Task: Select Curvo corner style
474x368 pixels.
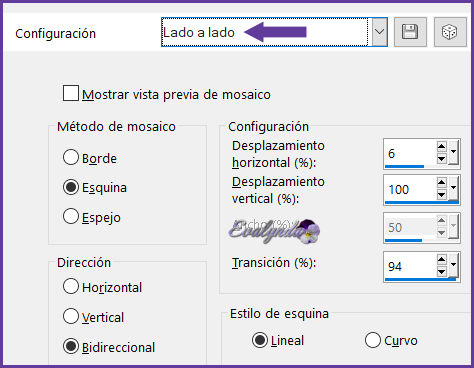Action: coord(372,340)
